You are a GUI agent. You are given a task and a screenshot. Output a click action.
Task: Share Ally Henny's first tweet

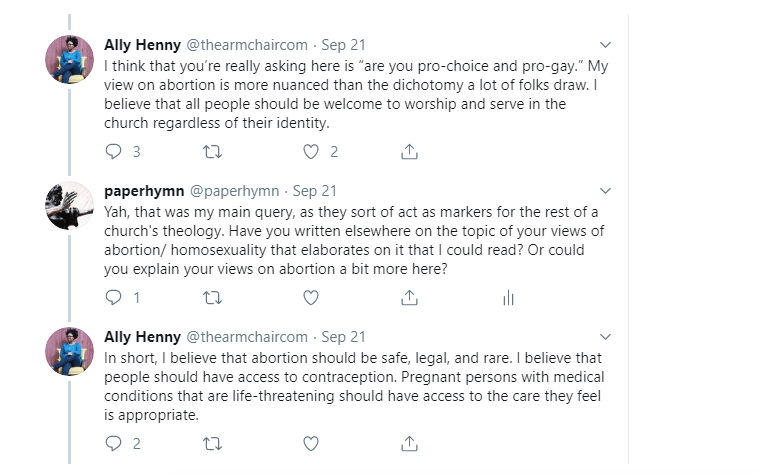coord(408,152)
